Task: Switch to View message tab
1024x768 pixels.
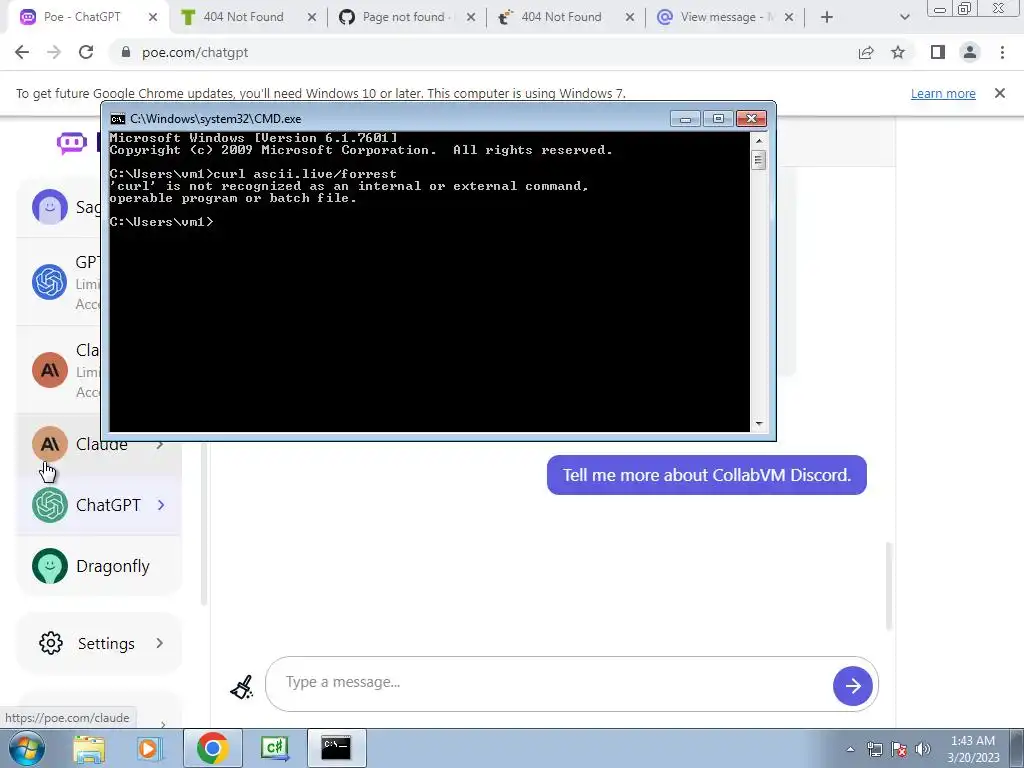Action: click(725, 17)
